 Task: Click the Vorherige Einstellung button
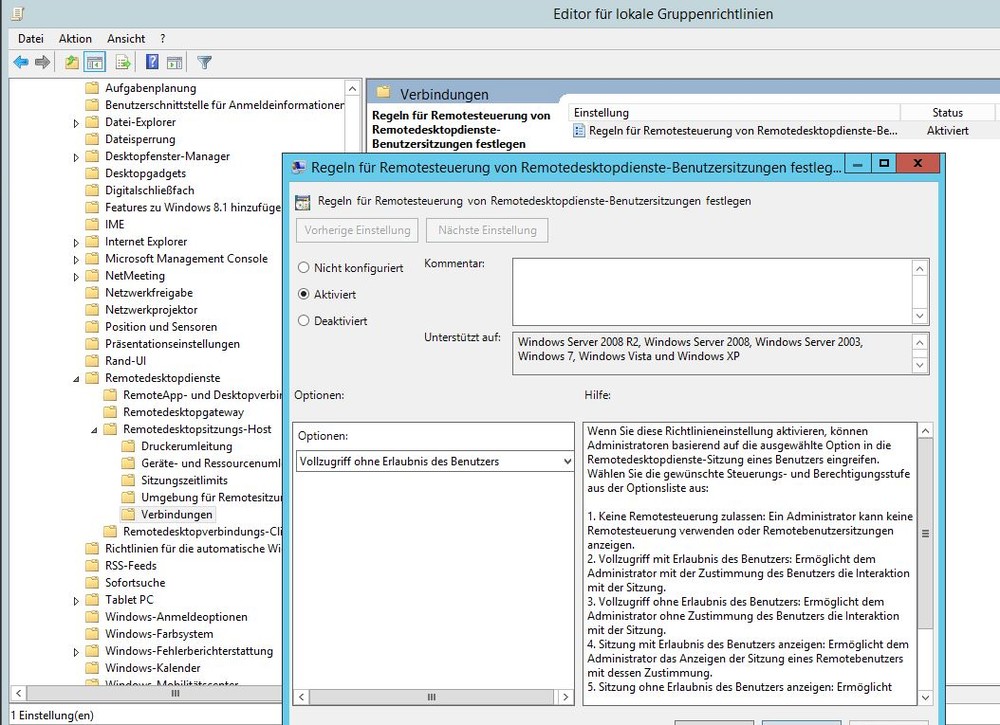click(x=357, y=230)
